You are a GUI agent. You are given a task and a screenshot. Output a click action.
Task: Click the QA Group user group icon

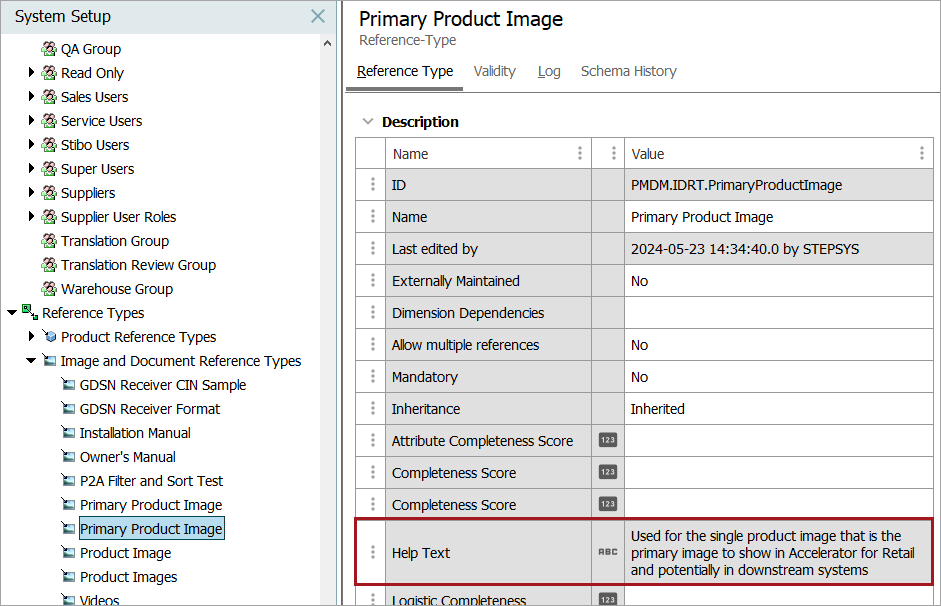[x=49, y=49]
